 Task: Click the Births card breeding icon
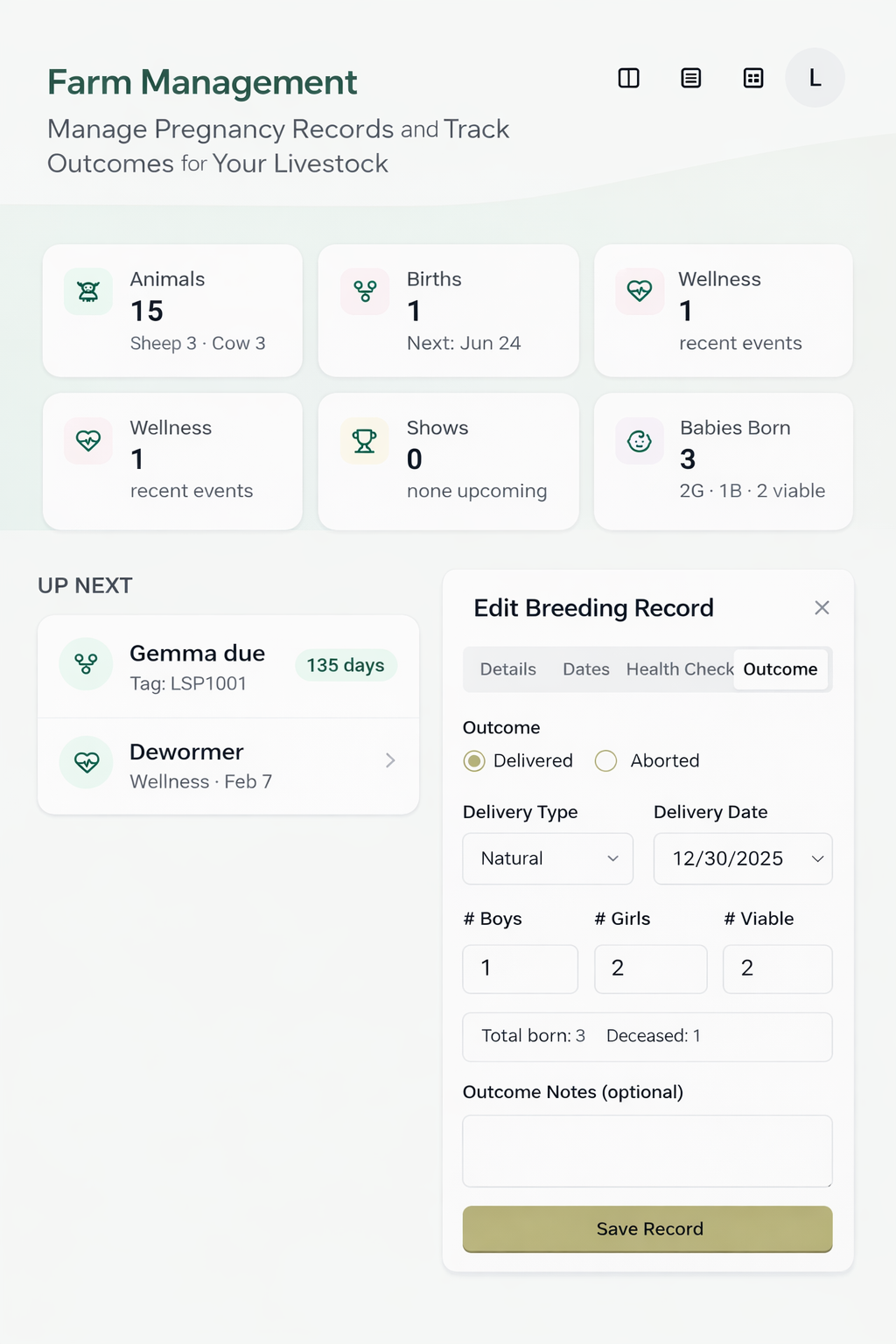pos(365,291)
